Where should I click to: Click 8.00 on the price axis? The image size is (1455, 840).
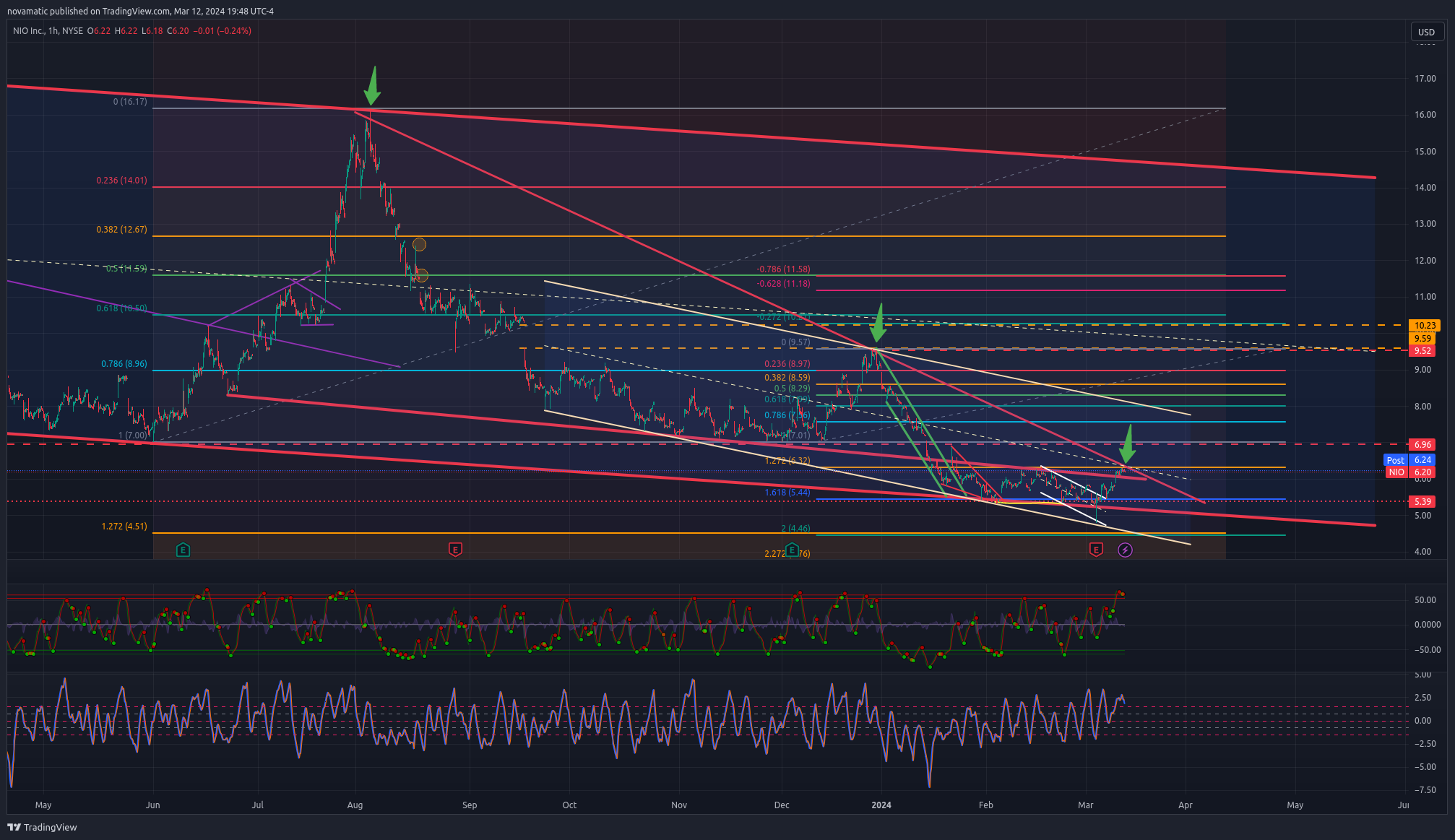click(1425, 407)
